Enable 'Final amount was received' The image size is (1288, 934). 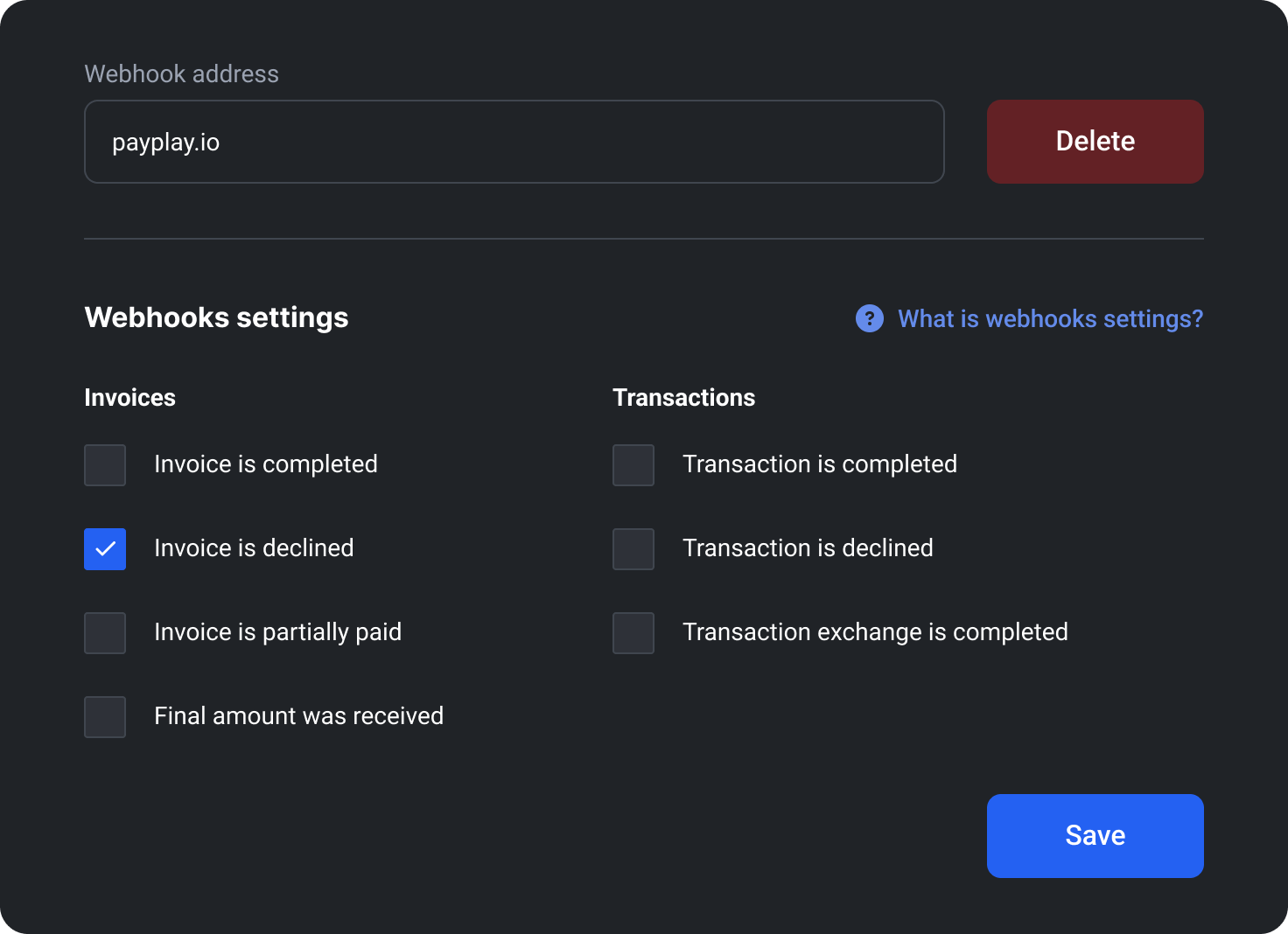pyautogui.click(x=104, y=716)
